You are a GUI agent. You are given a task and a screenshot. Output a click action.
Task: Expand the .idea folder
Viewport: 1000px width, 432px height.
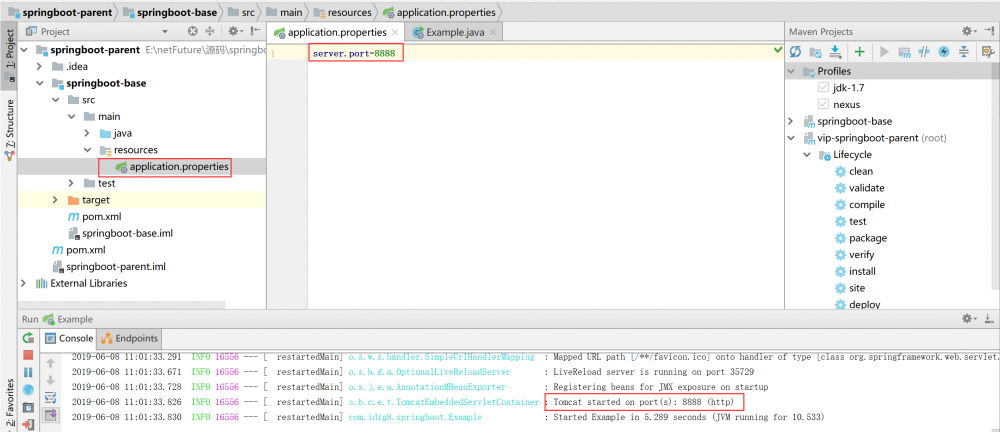coord(40,66)
